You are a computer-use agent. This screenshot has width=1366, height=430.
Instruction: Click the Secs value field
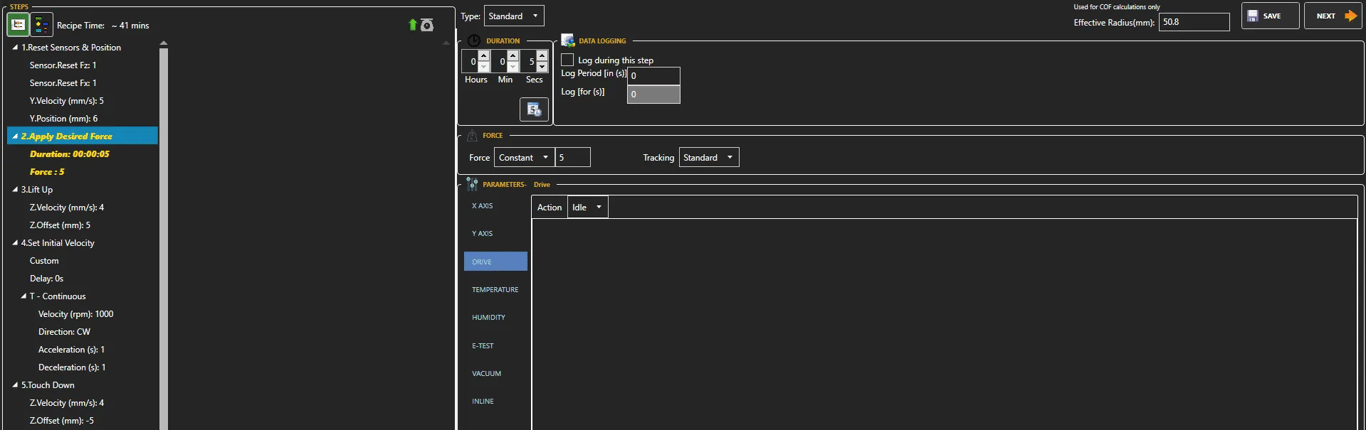click(528, 61)
